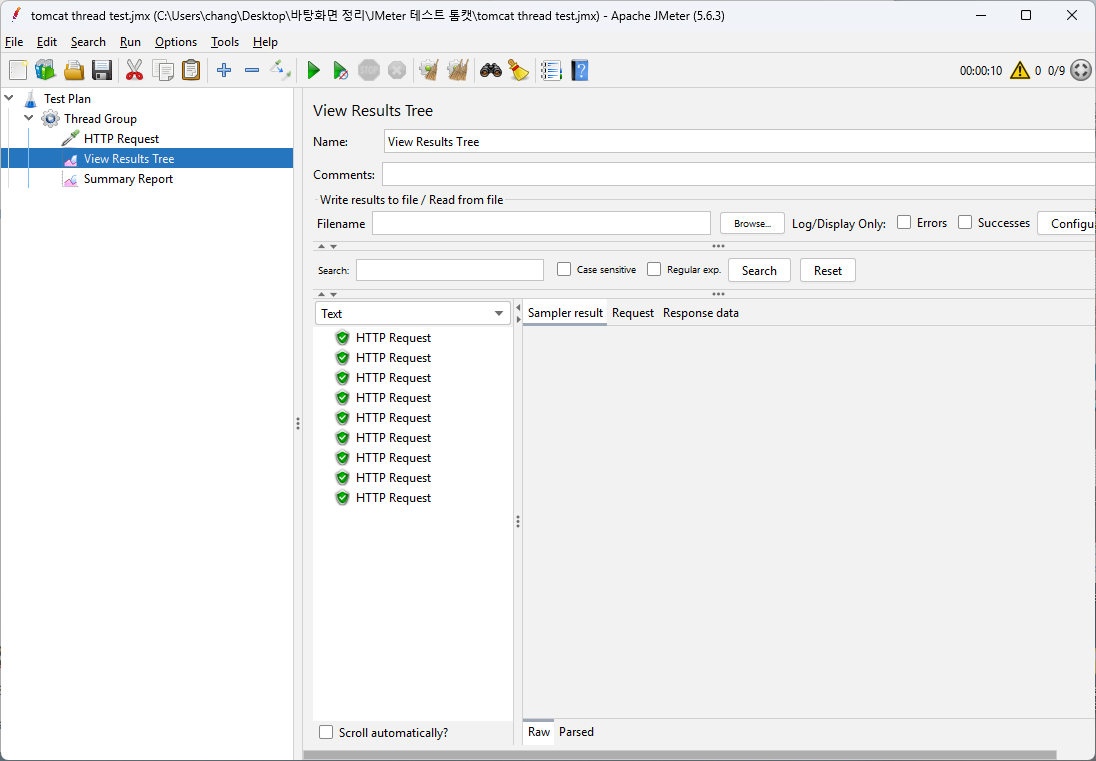Click the Configure button

click(1067, 224)
